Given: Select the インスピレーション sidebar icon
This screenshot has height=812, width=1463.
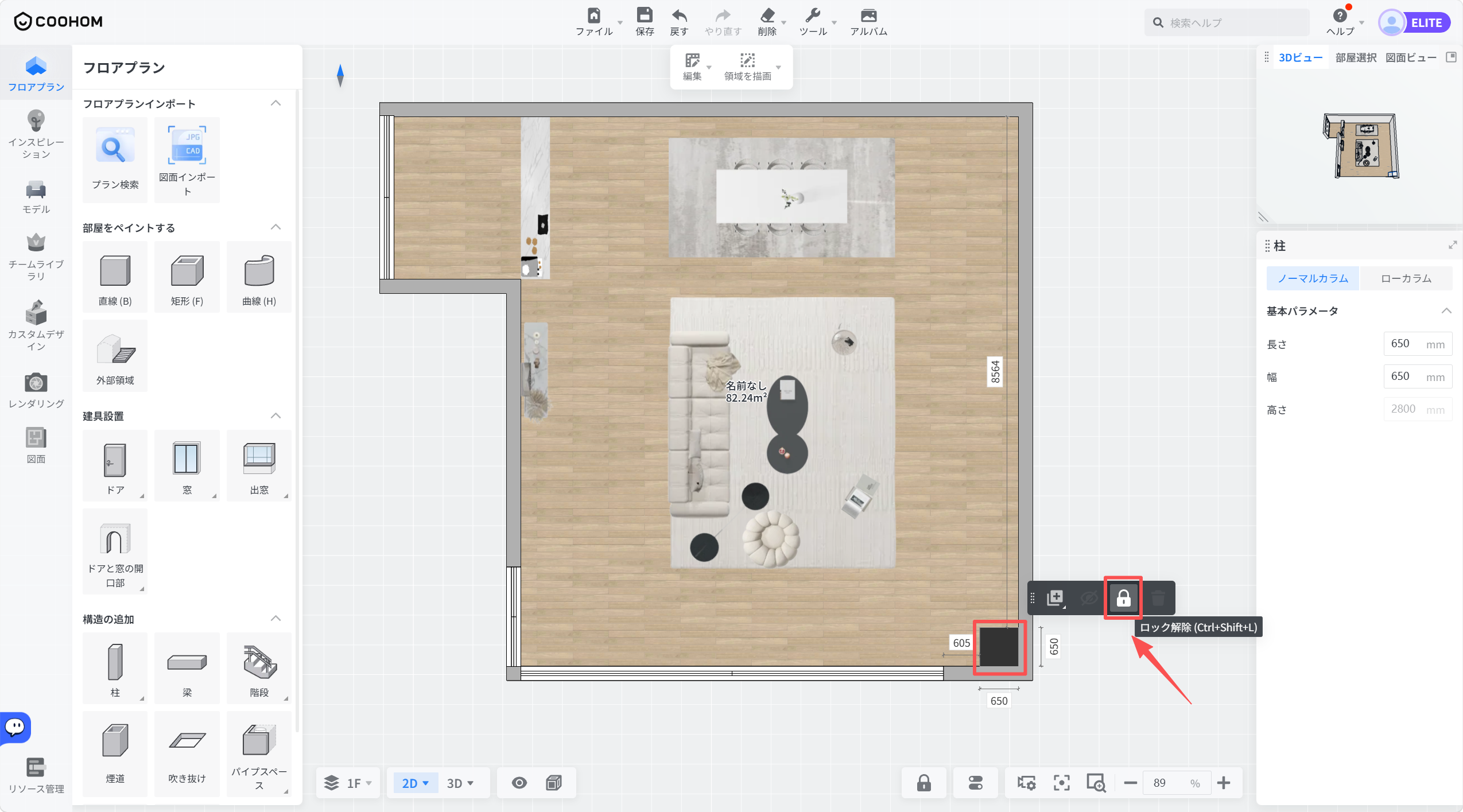Looking at the screenshot, I should tap(36, 121).
